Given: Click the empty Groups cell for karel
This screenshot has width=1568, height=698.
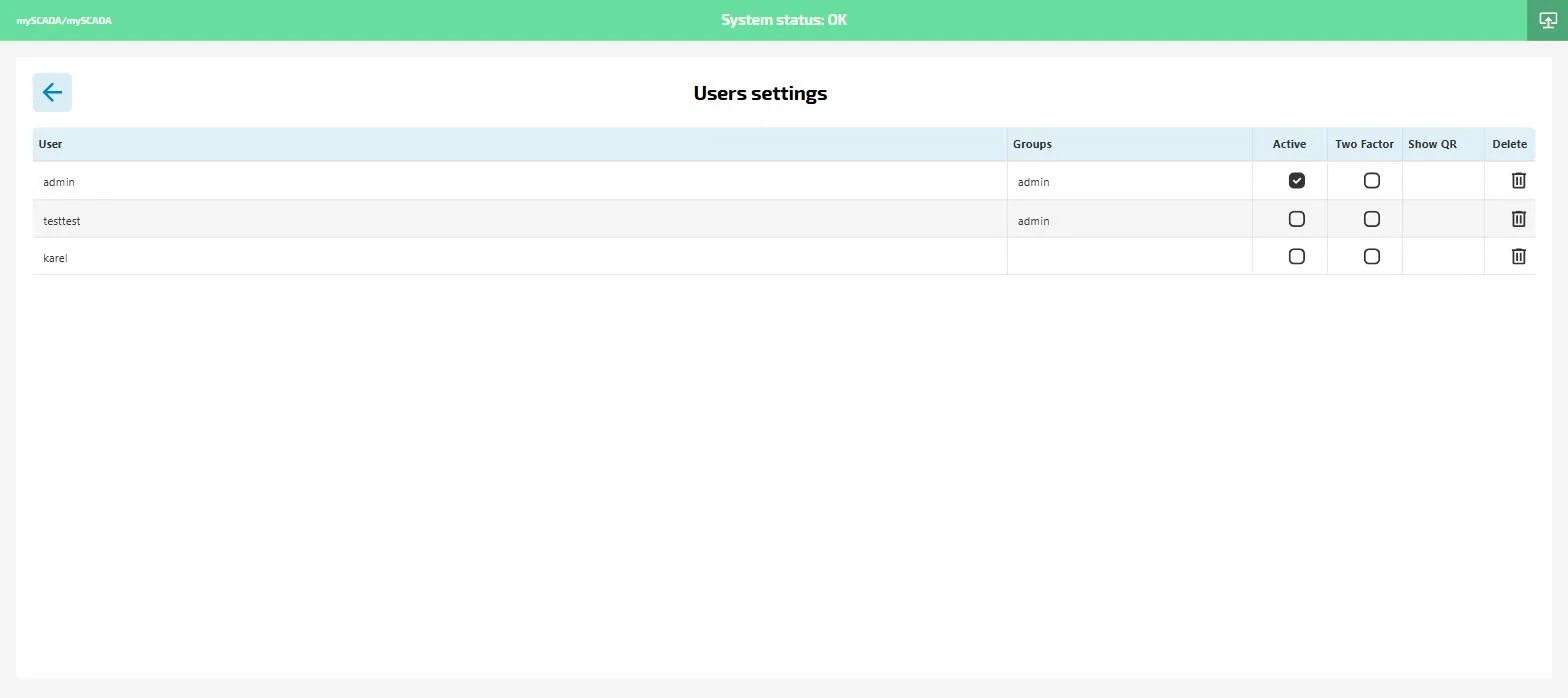Looking at the screenshot, I should pyautogui.click(x=1130, y=257).
